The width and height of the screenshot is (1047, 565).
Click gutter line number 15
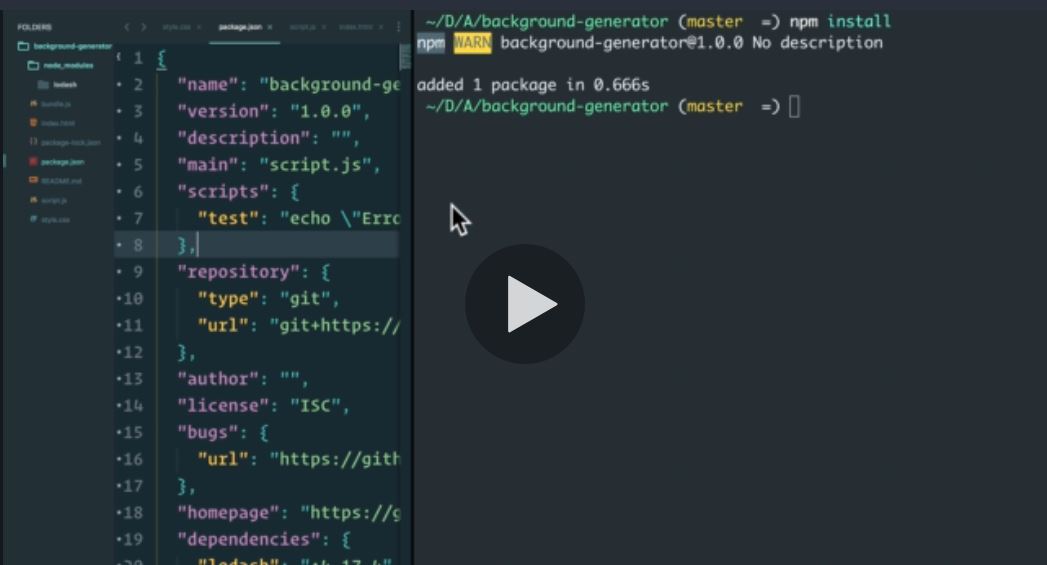pos(133,432)
